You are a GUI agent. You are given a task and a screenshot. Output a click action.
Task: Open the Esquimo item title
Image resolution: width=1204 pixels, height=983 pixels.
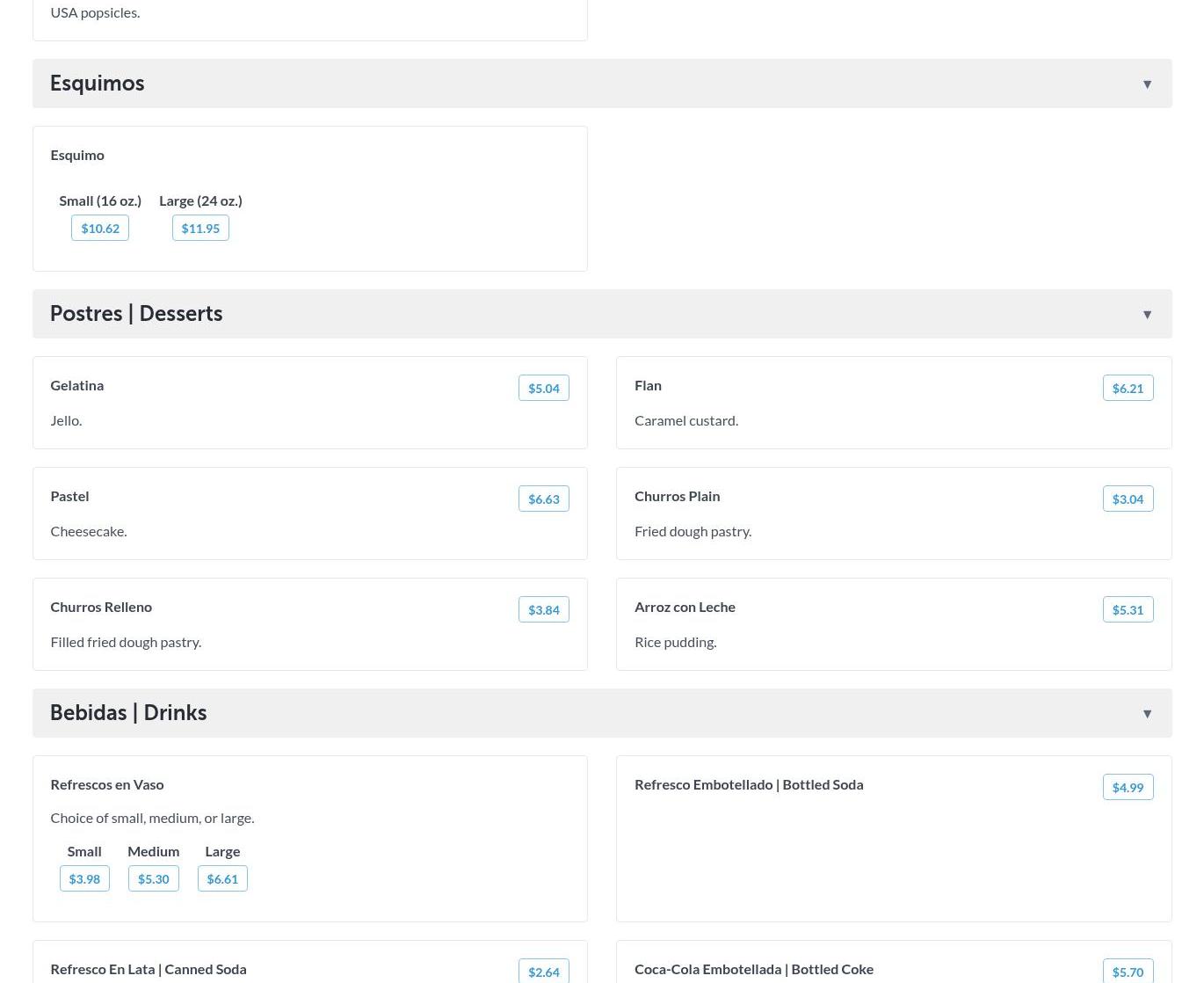(77, 155)
